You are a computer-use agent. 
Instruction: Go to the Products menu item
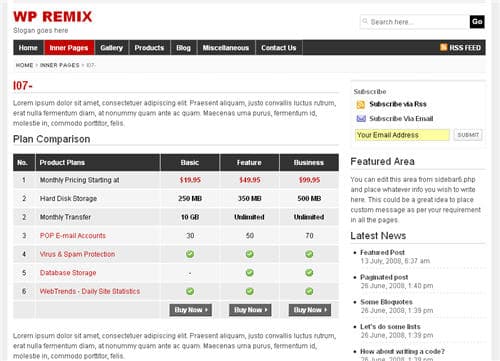[x=149, y=48]
